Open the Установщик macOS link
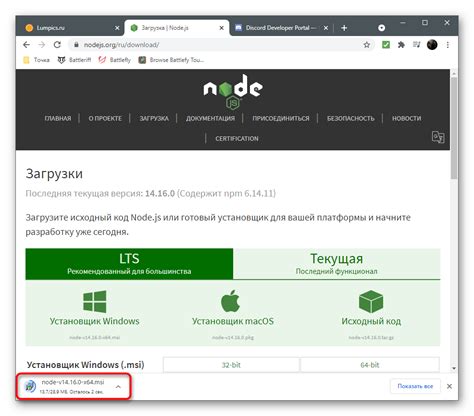The image size is (474, 416). [233, 321]
